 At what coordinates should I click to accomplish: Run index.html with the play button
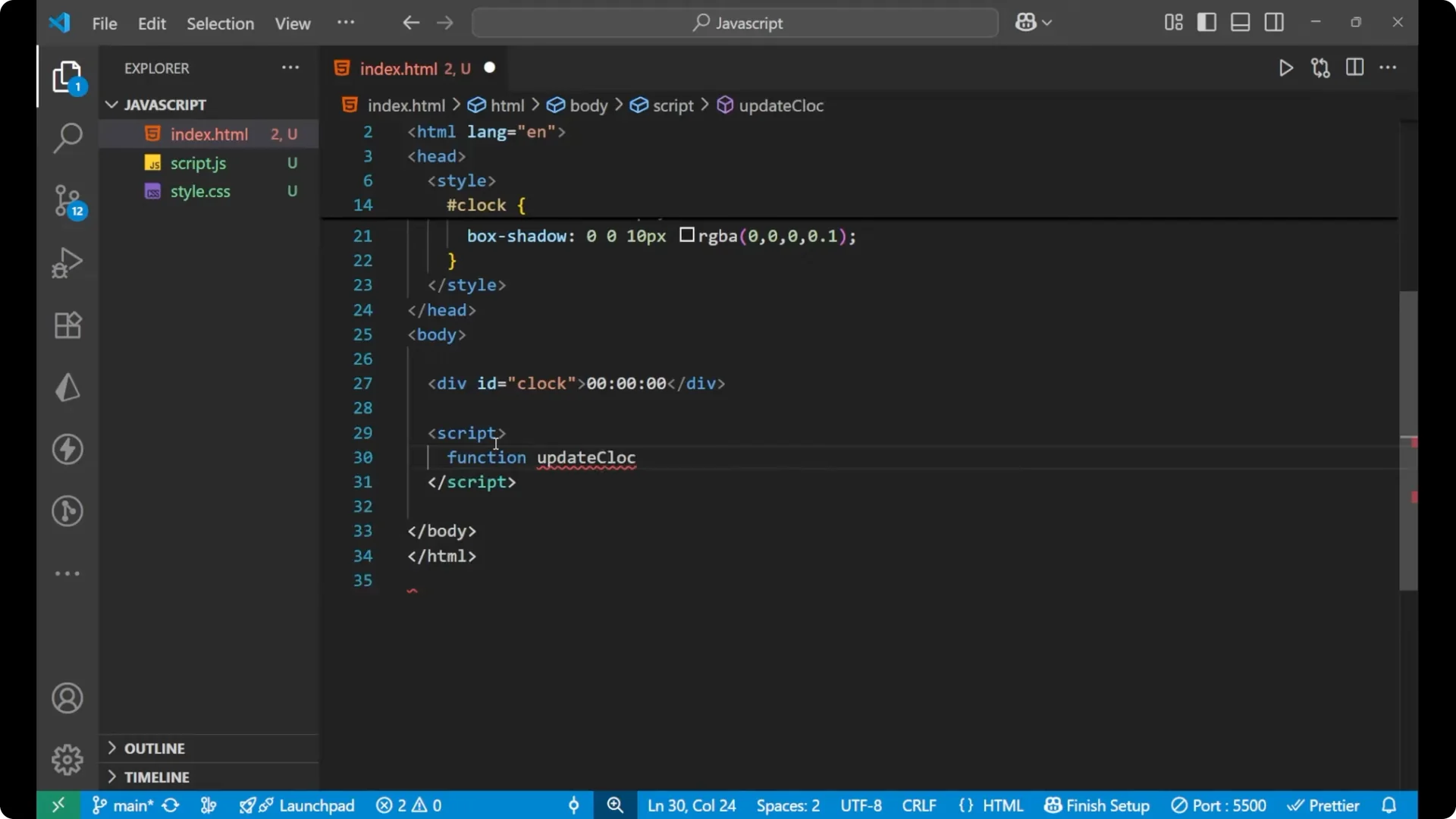[x=1286, y=67]
